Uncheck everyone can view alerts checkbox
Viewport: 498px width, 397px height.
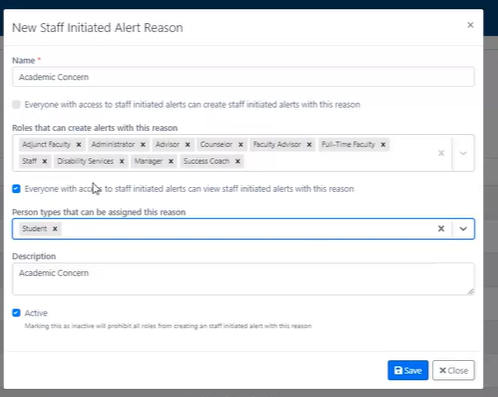[x=16, y=189]
